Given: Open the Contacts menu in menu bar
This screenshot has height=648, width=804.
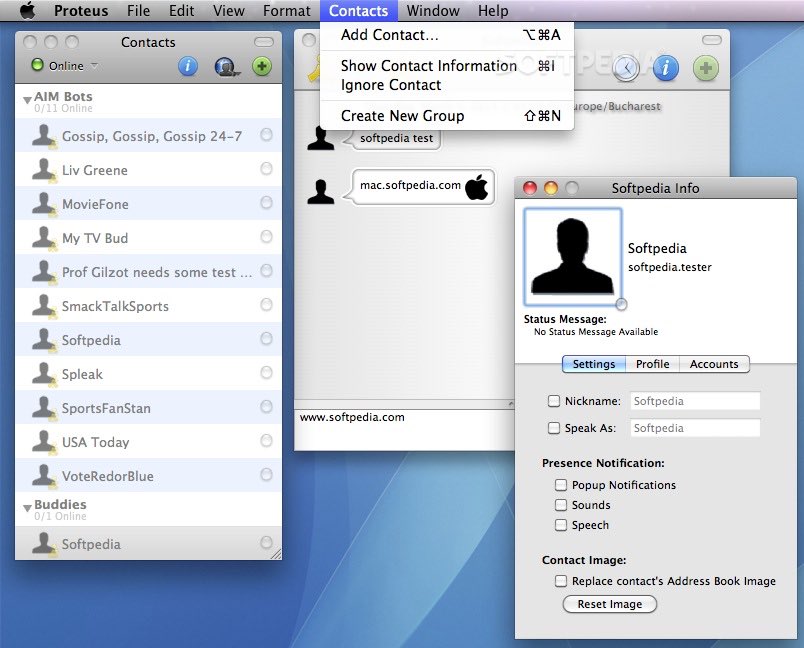Looking at the screenshot, I should 358,11.
